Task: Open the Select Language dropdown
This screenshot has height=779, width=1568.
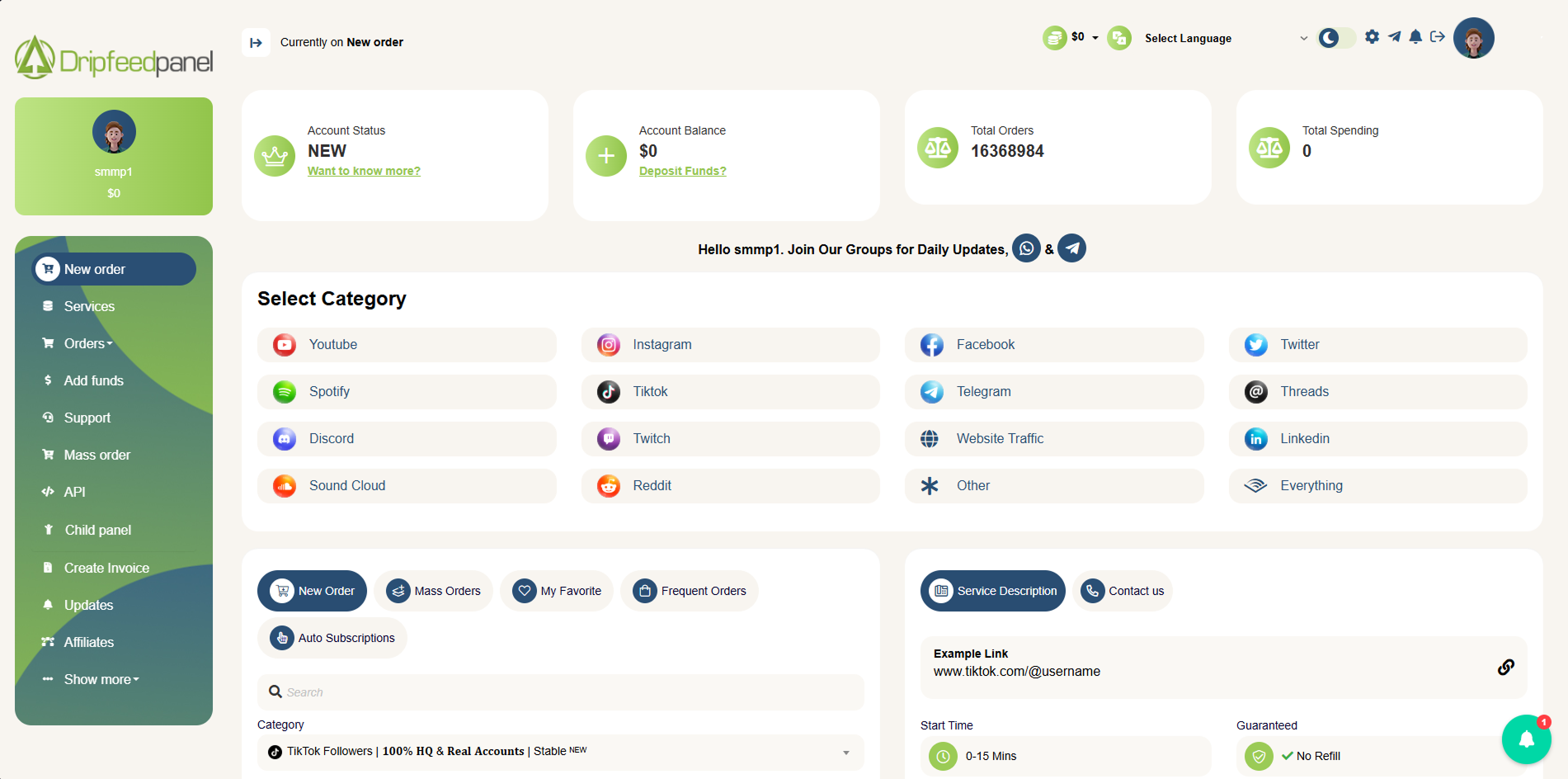Action: [x=1226, y=38]
